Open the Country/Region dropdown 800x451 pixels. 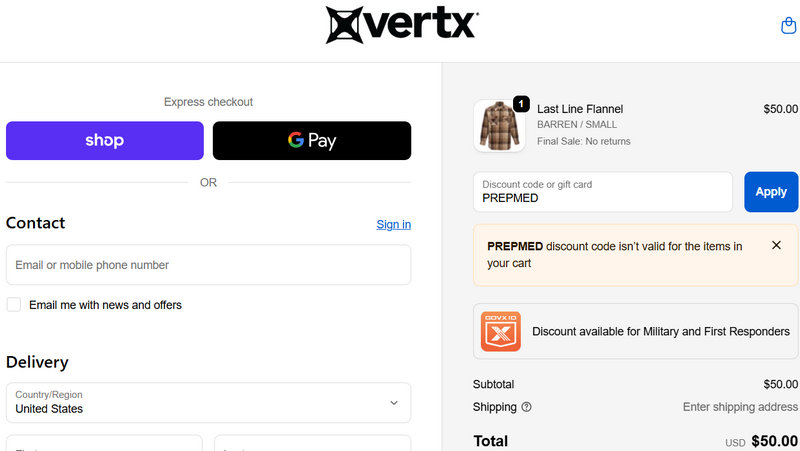[x=208, y=402]
